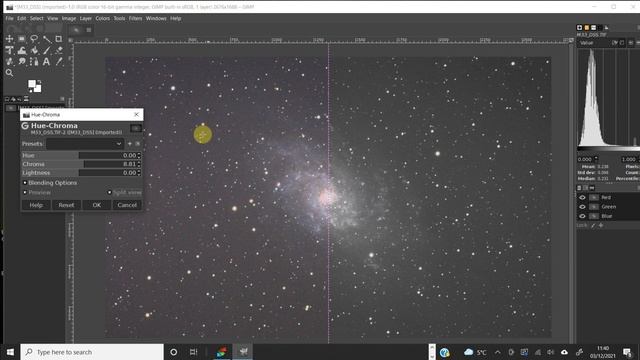This screenshot has height=360, width=640.
Task: Select the Clone/Heal tool
Action: pos(9,62)
